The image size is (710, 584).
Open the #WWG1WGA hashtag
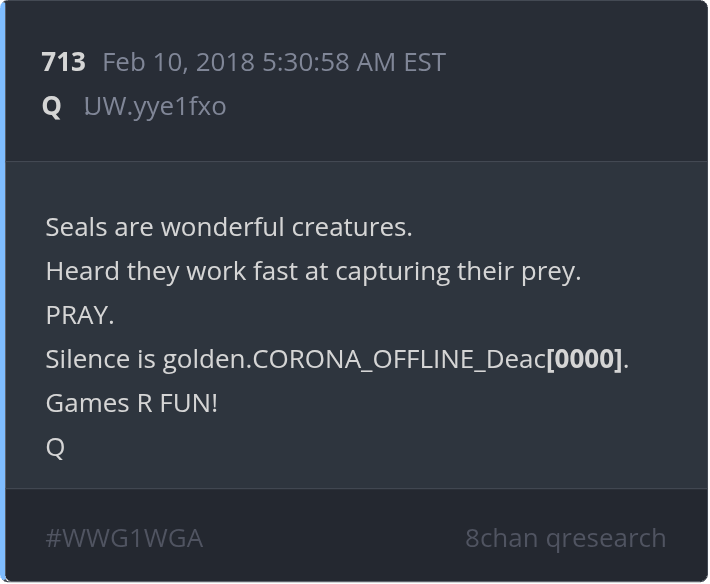pyautogui.click(x=124, y=538)
